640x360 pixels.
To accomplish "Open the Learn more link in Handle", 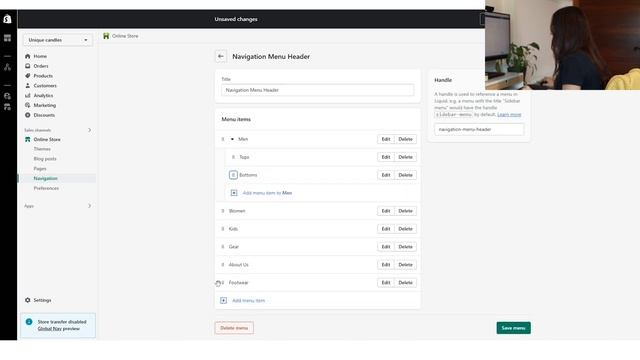I will (509, 114).
